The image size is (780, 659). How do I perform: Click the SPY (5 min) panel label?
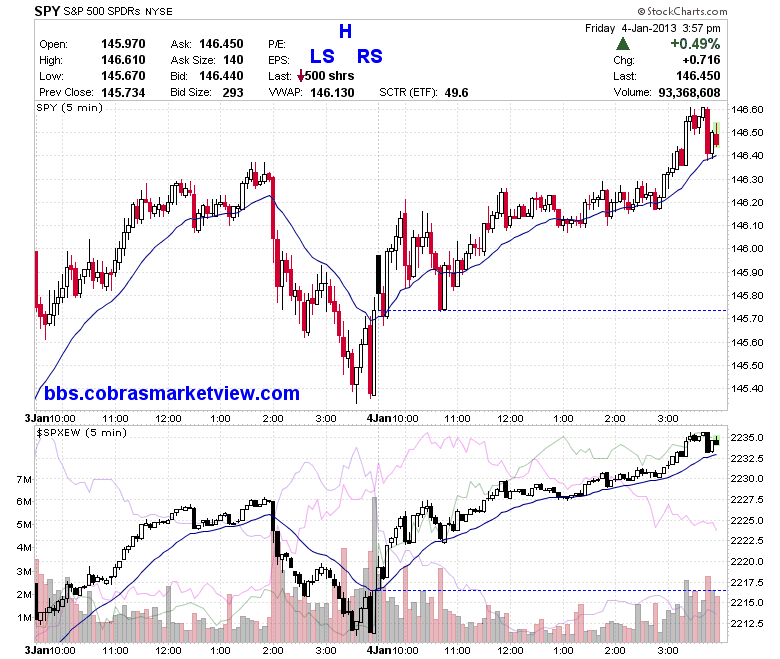[x=69, y=107]
